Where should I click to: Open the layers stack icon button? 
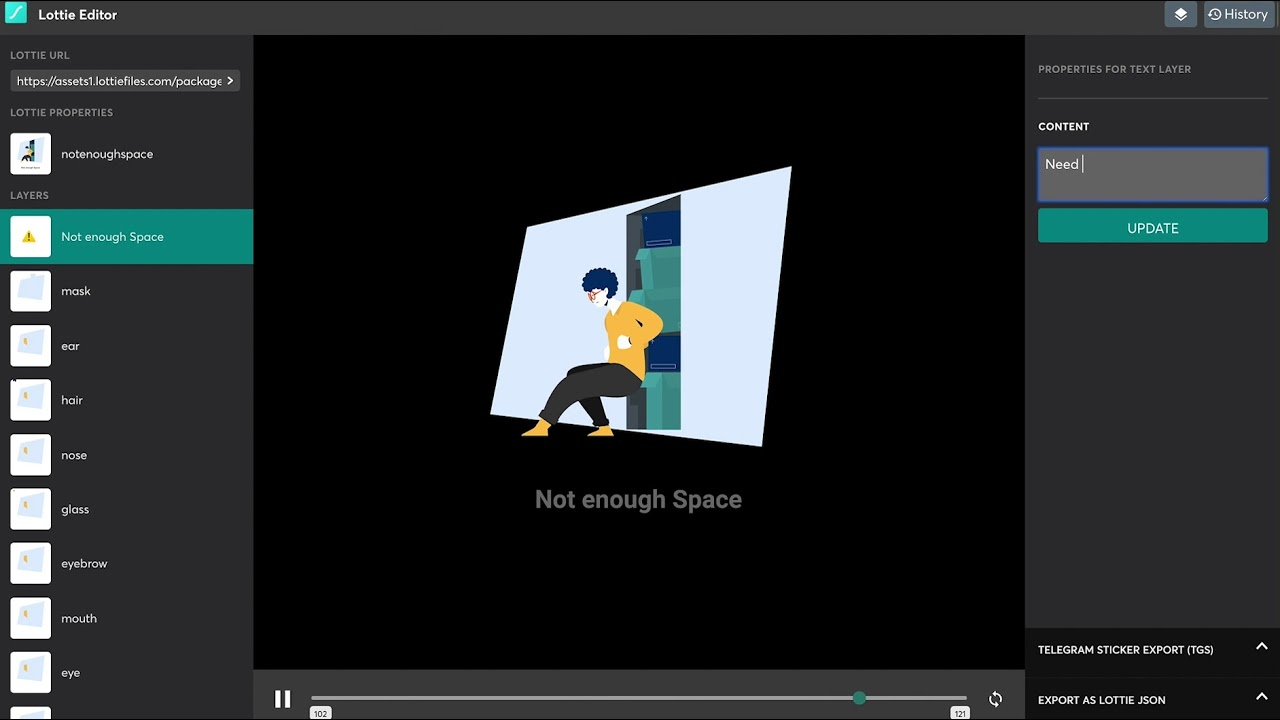point(1181,14)
